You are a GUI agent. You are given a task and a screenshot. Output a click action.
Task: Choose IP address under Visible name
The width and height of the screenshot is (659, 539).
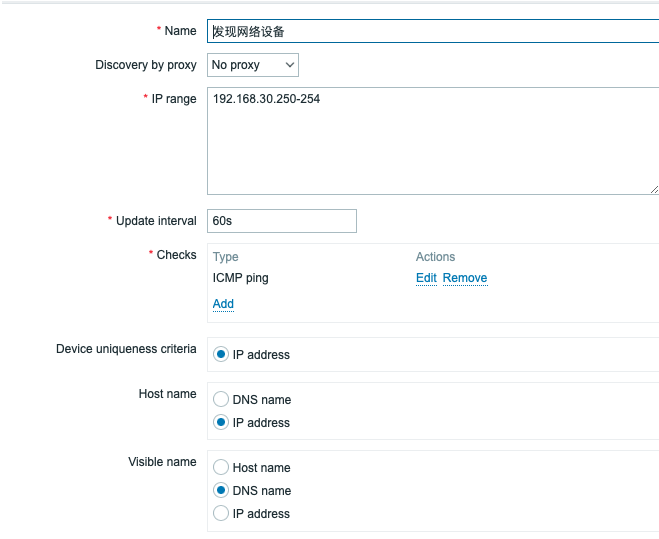pos(221,514)
